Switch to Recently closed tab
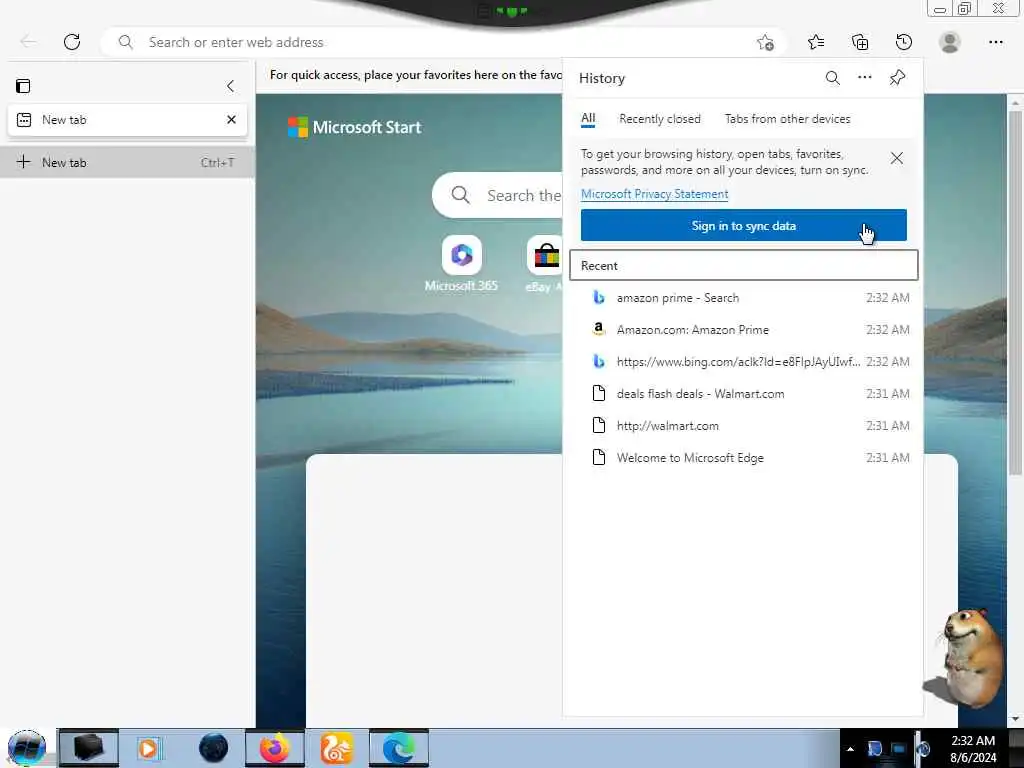This screenshot has width=1024, height=768. tap(660, 119)
